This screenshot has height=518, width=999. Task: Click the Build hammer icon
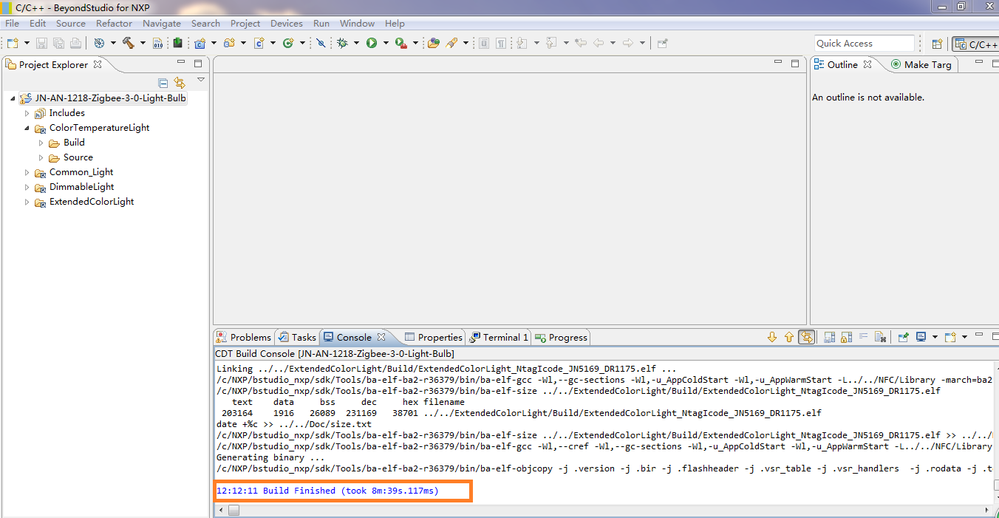(129, 43)
